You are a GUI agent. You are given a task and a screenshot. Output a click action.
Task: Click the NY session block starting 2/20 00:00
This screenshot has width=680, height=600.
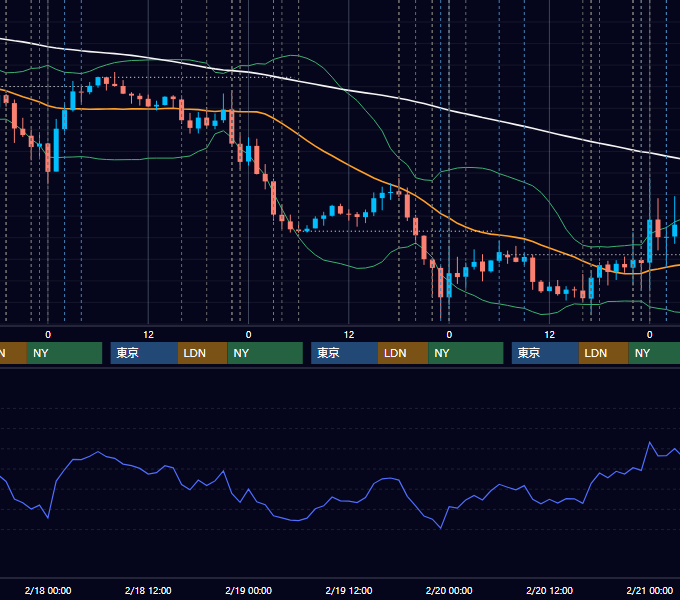(x=466, y=353)
